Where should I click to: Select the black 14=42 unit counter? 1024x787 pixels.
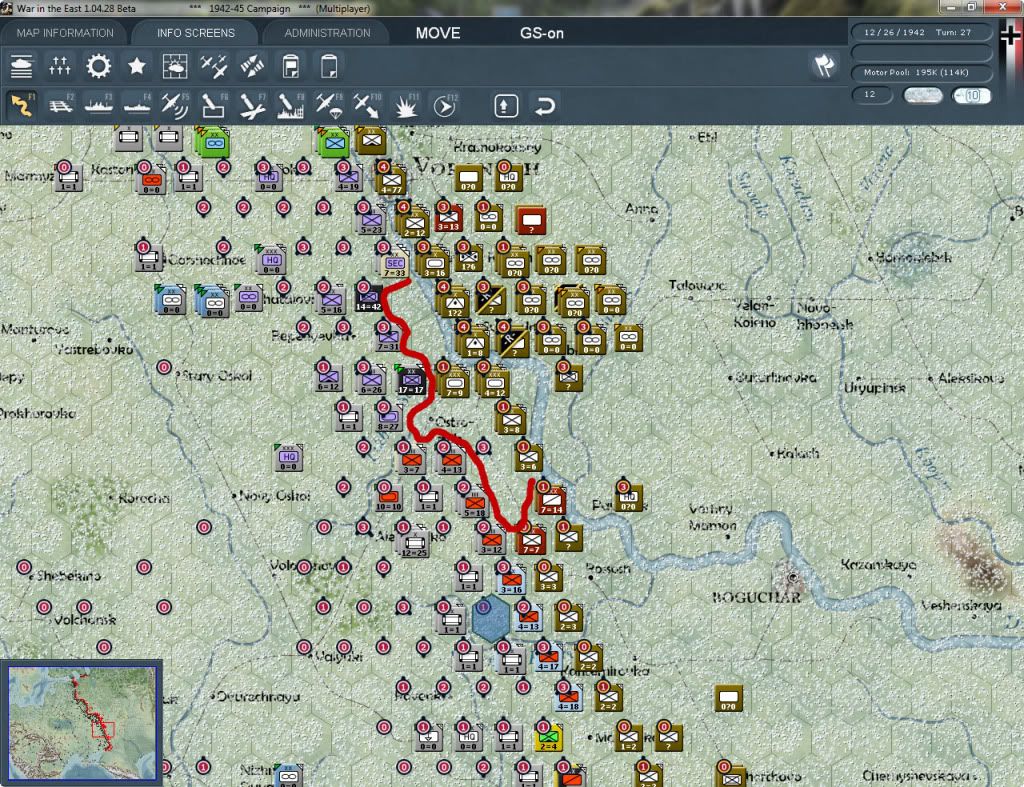(x=369, y=298)
